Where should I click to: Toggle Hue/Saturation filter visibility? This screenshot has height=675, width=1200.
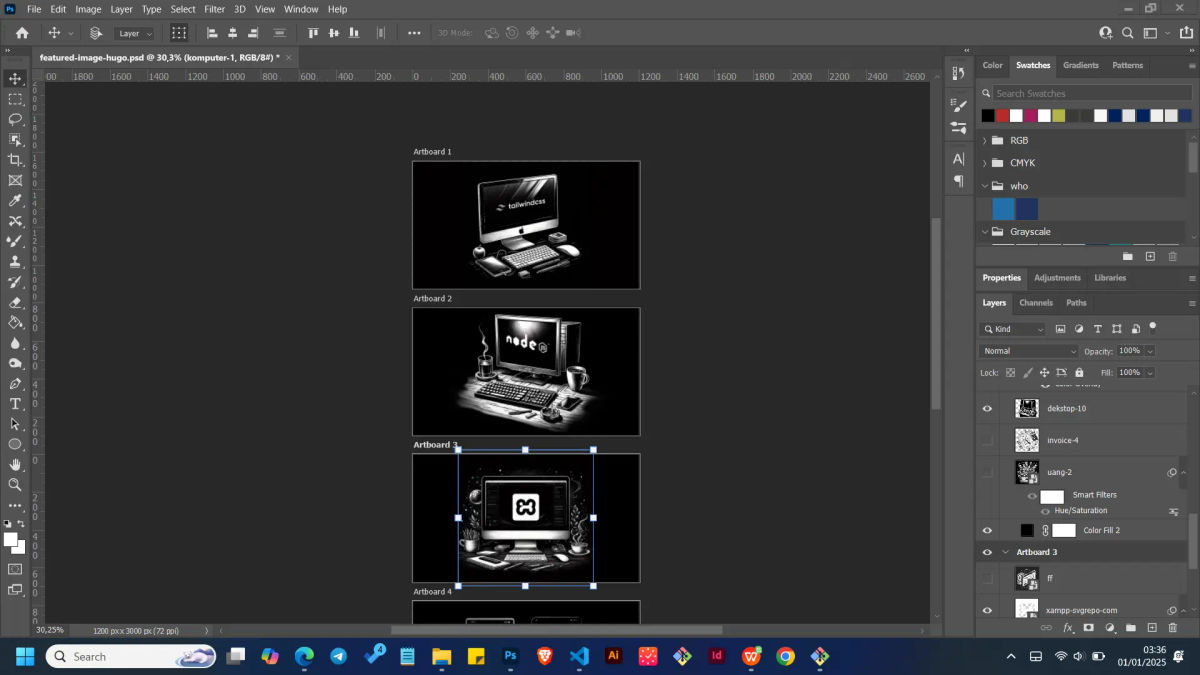pos(1046,511)
